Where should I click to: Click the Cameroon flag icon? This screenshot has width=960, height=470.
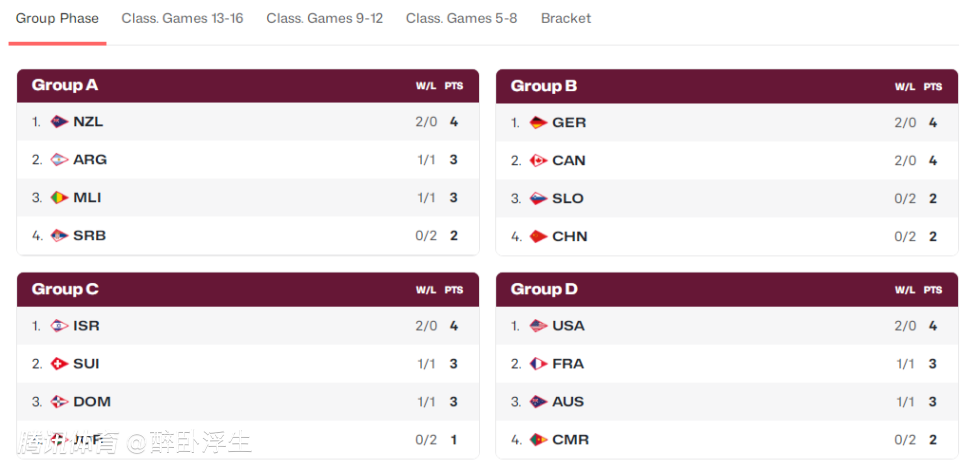tap(538, 440)
